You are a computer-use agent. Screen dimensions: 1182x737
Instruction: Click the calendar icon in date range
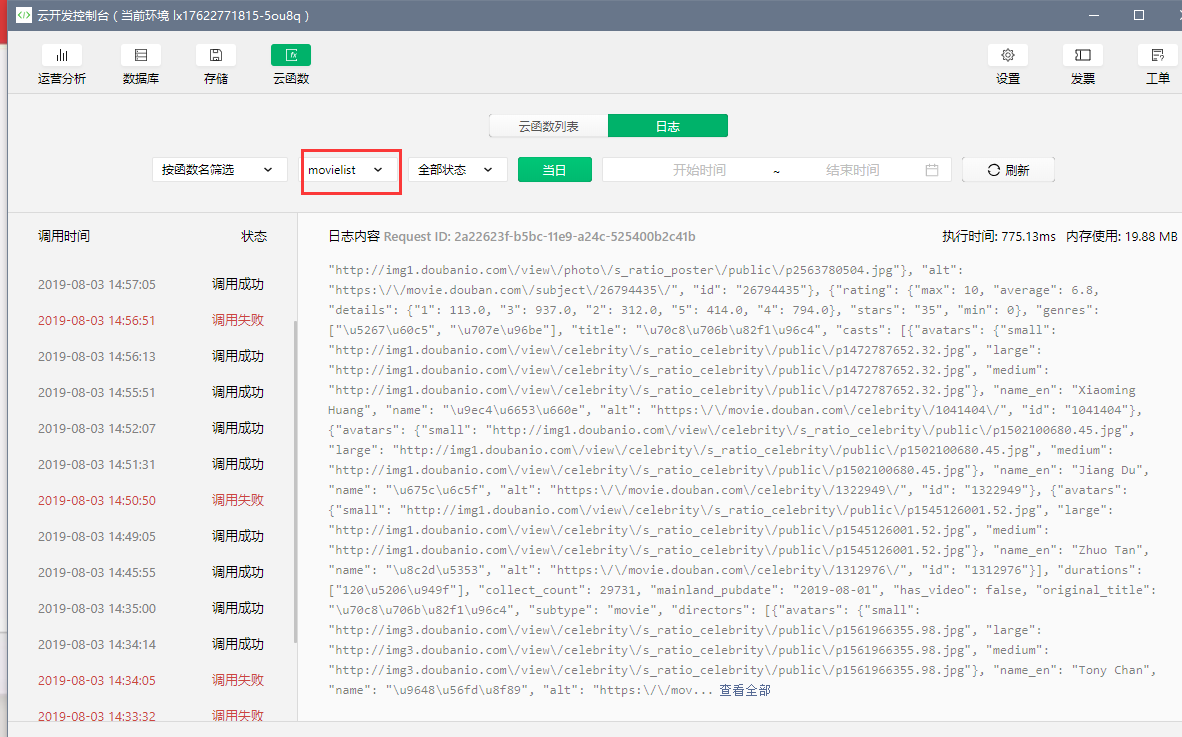(x=932, y=170)
